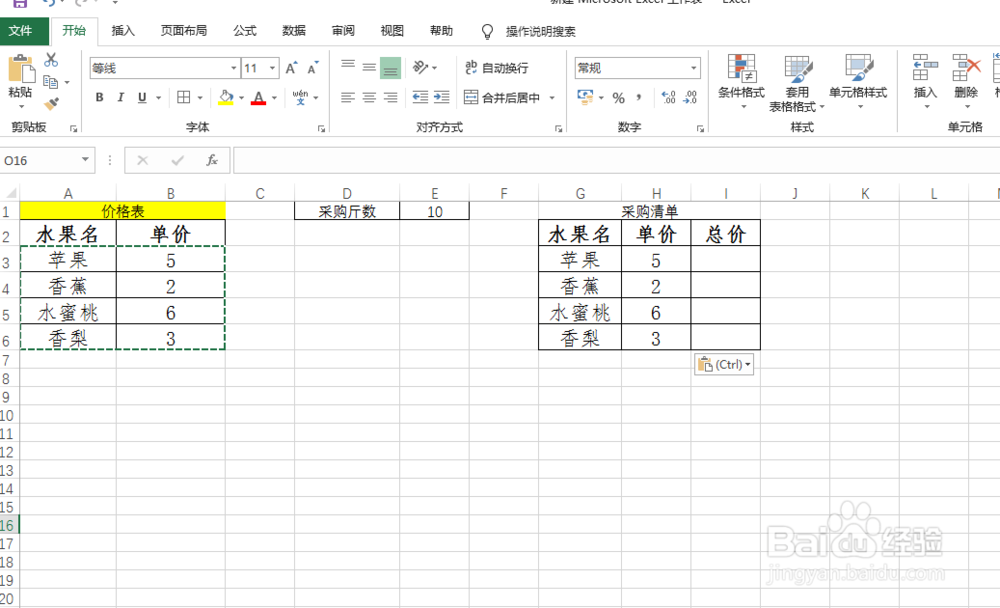Select the yellow 价格表 header cell

(x=122, y=211)
